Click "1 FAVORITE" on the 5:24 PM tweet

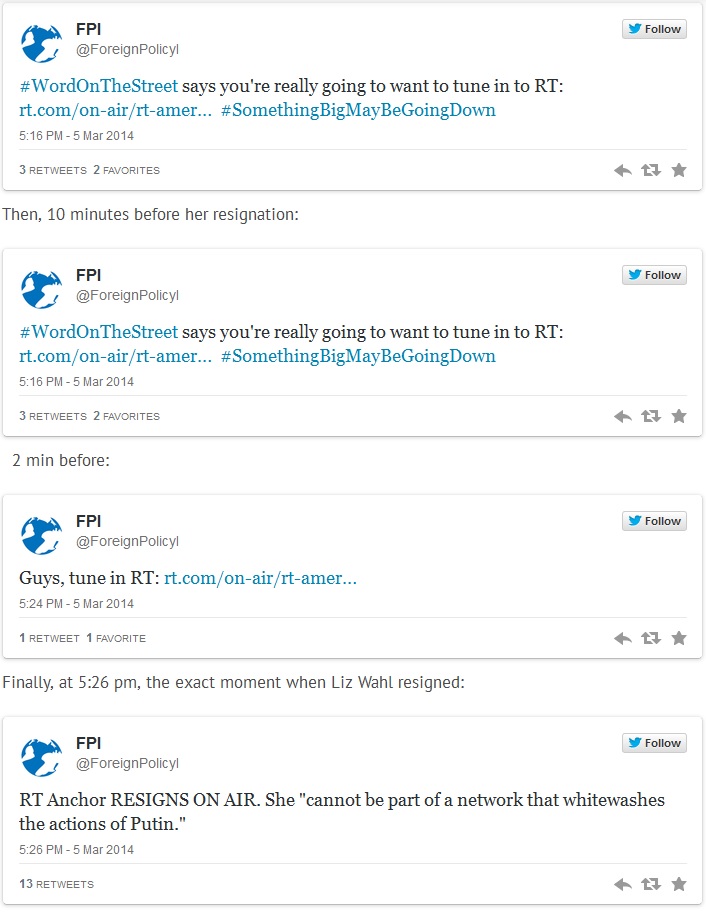116,638
